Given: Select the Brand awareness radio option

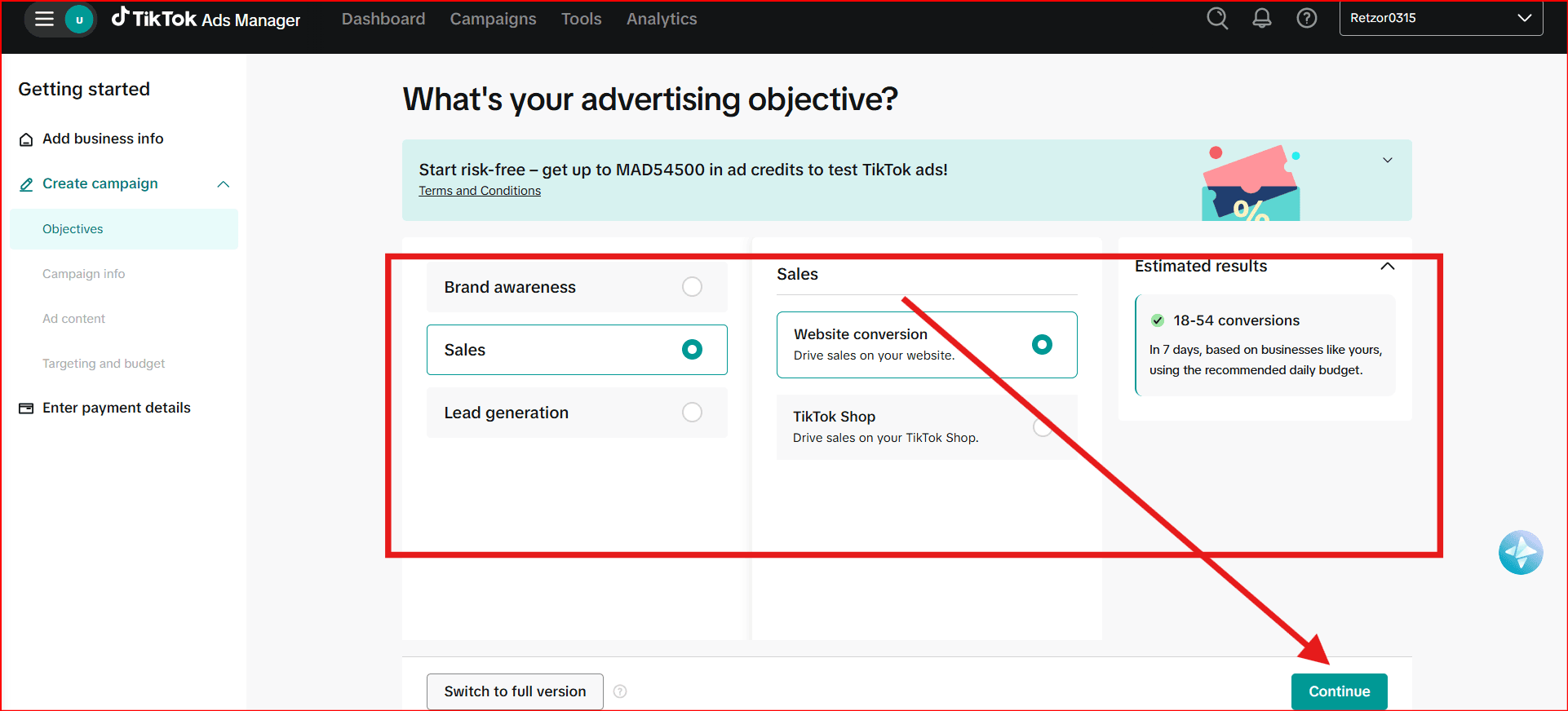Looking at the screenshot, I should point(692,287).
